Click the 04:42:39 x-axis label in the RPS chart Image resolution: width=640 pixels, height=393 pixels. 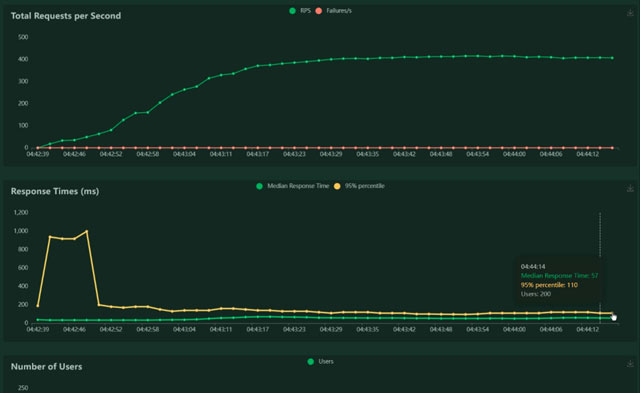[38, 154]
